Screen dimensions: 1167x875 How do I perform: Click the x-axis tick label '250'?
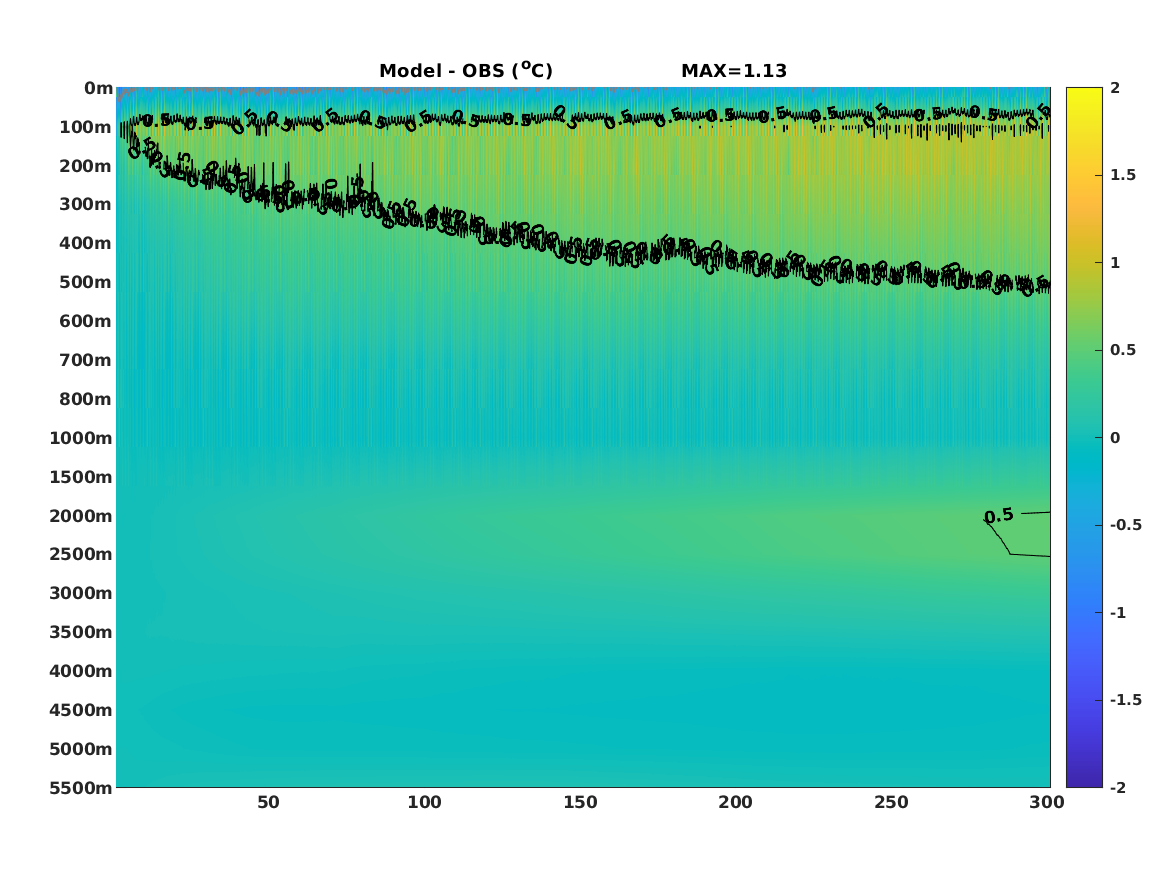coord(892,803)
